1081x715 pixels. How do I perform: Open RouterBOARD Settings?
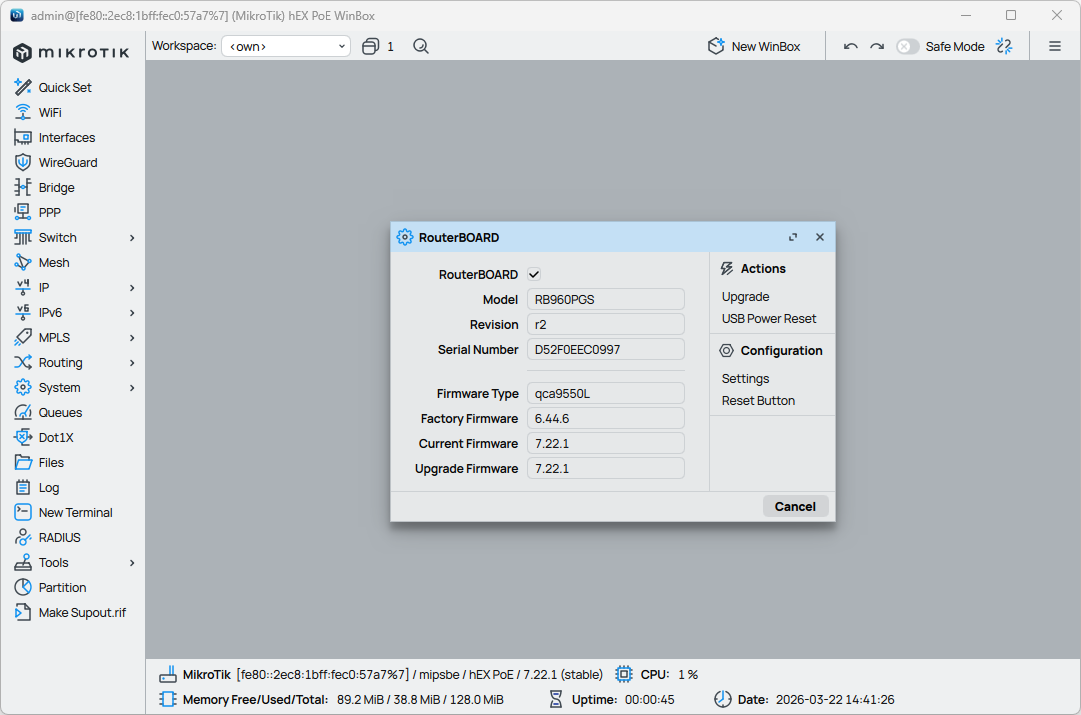click(x=745, y=379)
